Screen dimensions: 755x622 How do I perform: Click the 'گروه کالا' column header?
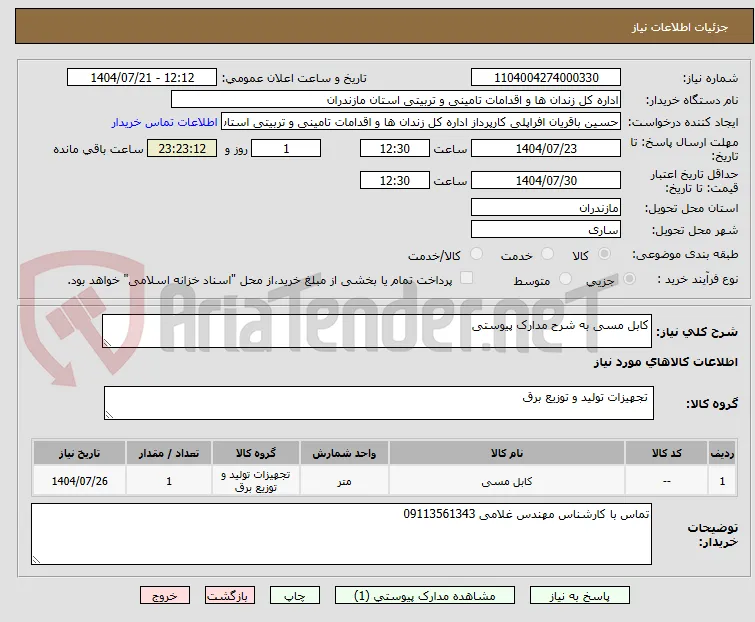pyautogui.click(x=256, y=453)
